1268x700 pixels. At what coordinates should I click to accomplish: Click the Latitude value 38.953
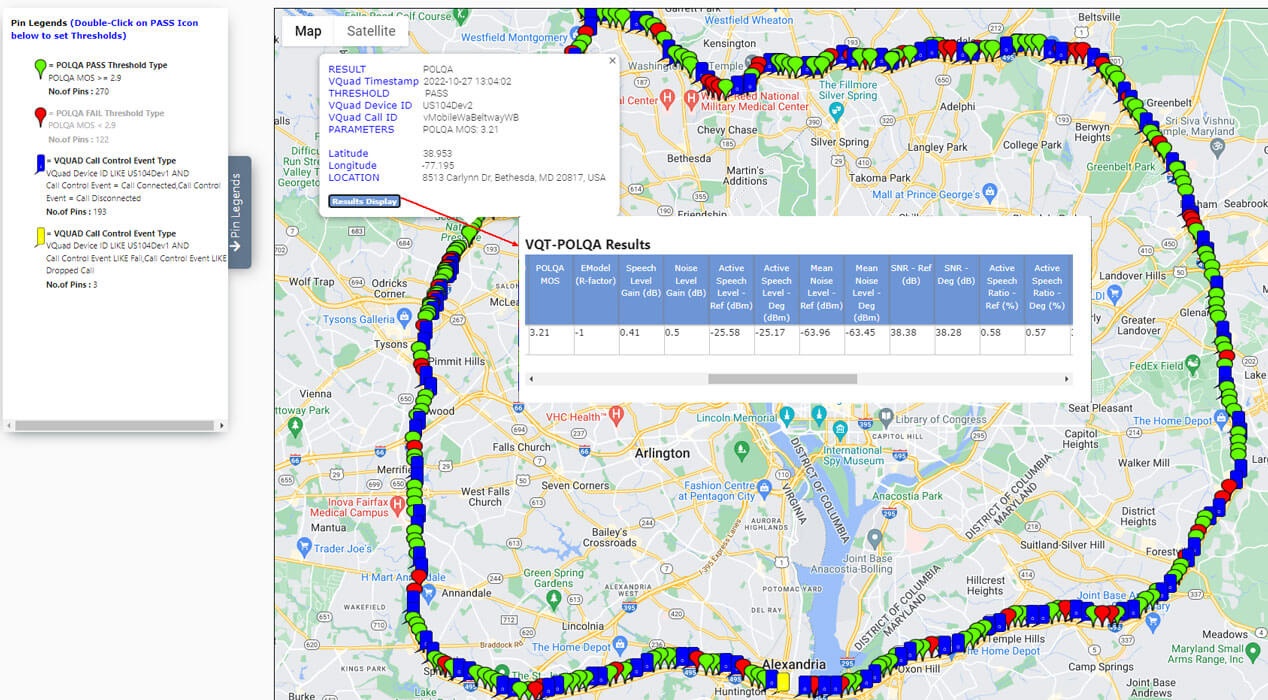[438, 153]
